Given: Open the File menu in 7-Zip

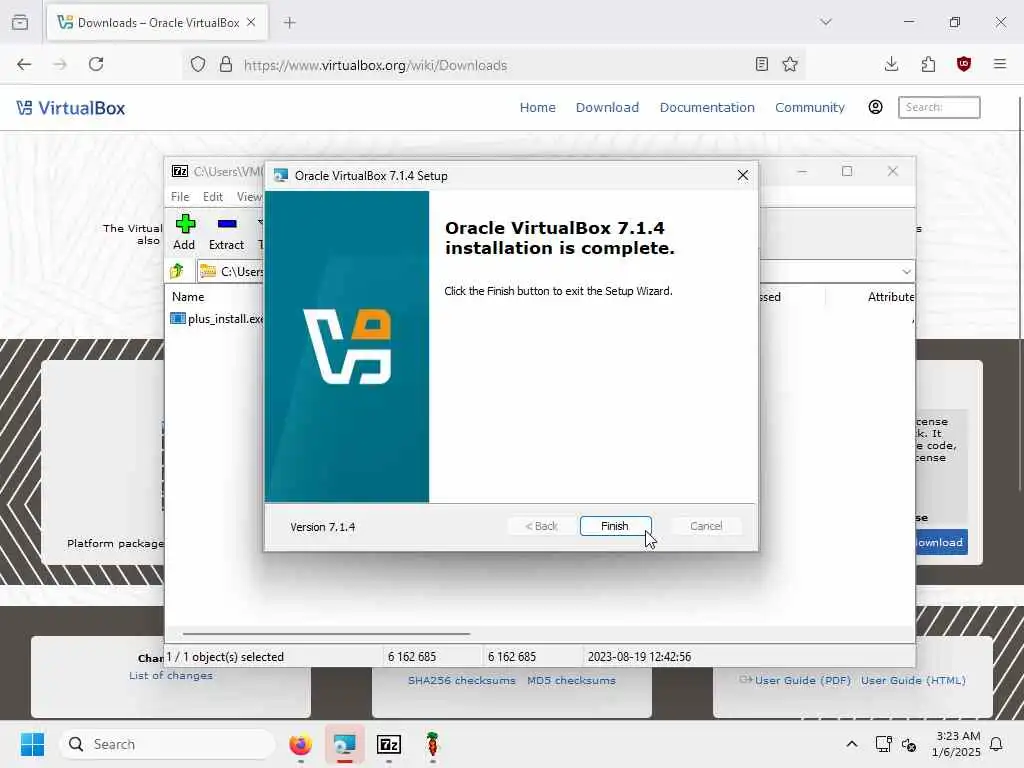Looking at the screenshot, I should point(180,197).
